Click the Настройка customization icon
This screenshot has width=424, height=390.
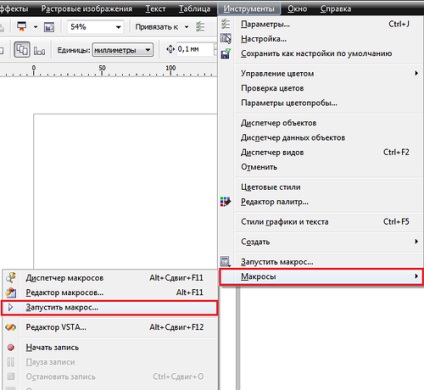(x=226, y=39)
